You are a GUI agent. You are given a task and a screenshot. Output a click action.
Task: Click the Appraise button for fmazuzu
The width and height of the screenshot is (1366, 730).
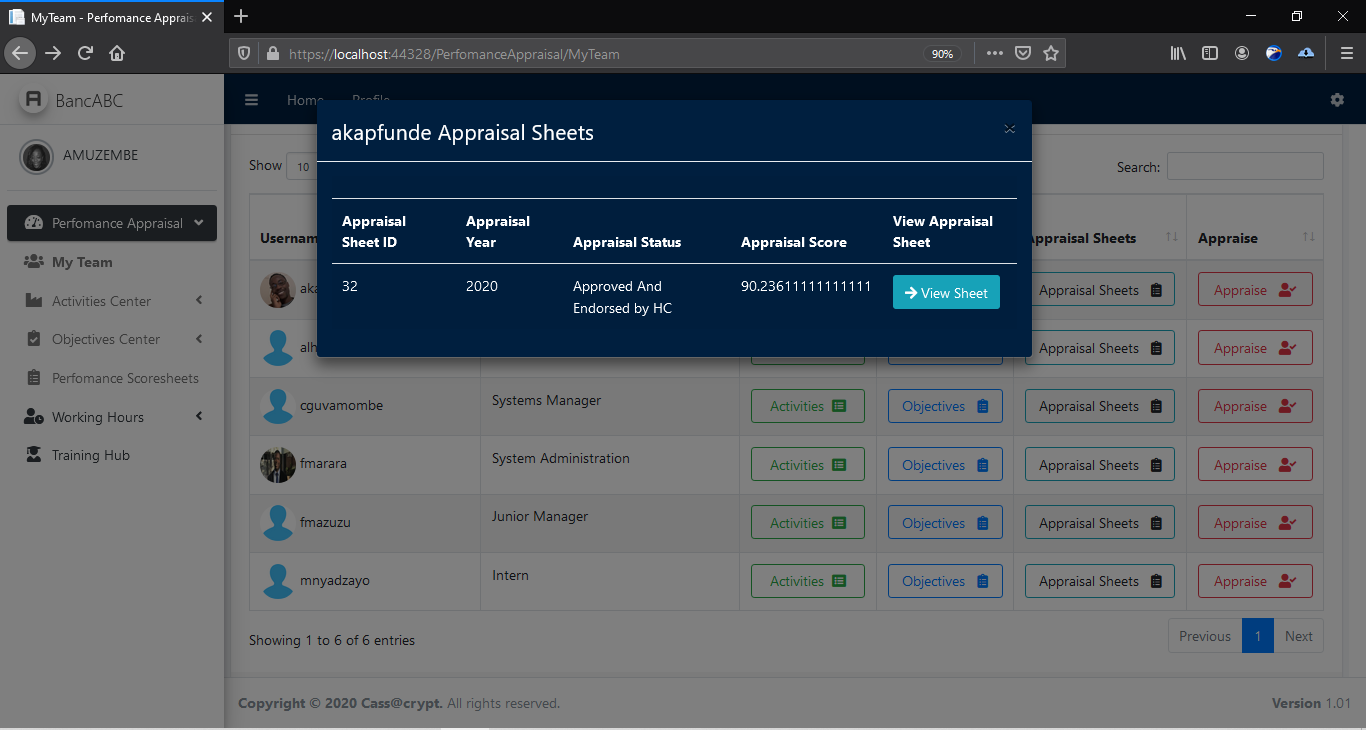tap(1254, 523)
